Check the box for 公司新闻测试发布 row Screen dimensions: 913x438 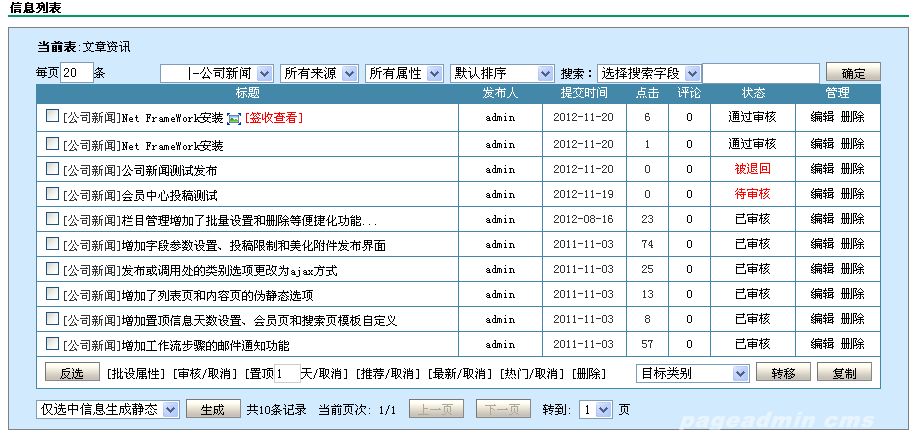click(52, 168)
